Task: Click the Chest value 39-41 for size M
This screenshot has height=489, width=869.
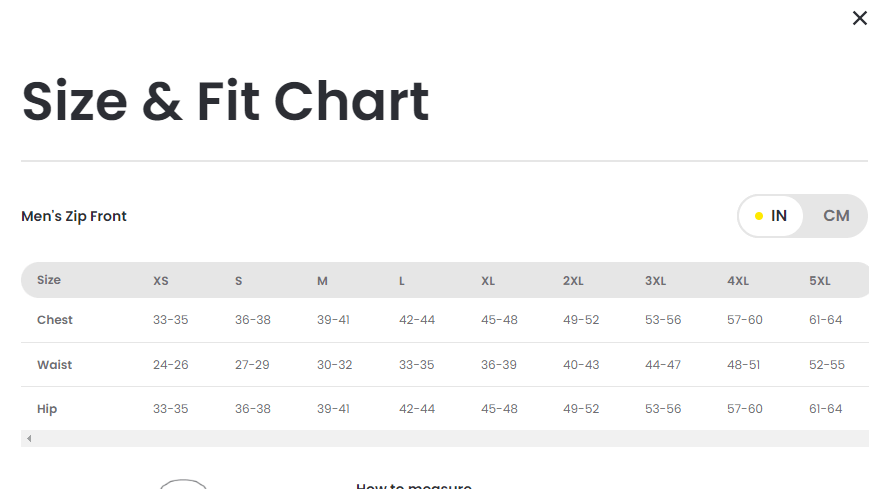Action: pos(334,320)
